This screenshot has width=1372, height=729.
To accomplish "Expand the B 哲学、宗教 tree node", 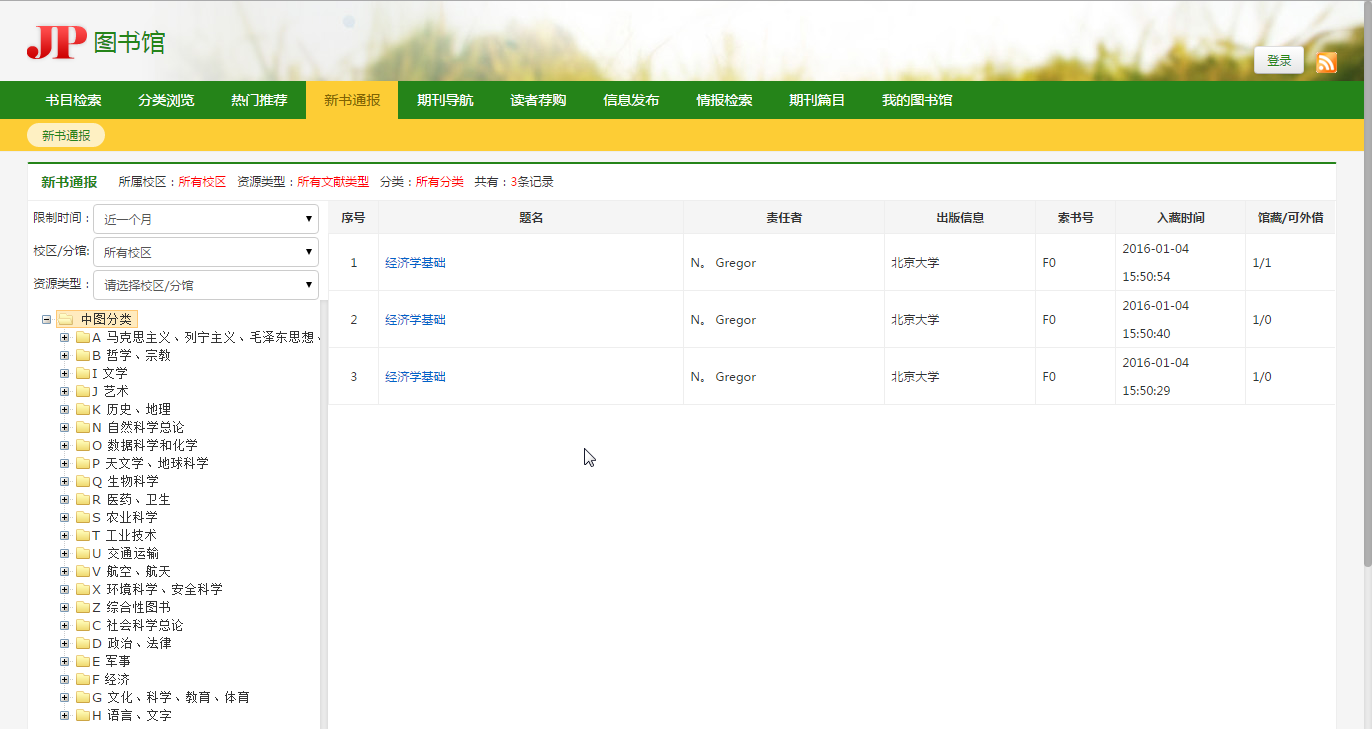I will coord(64,355).
